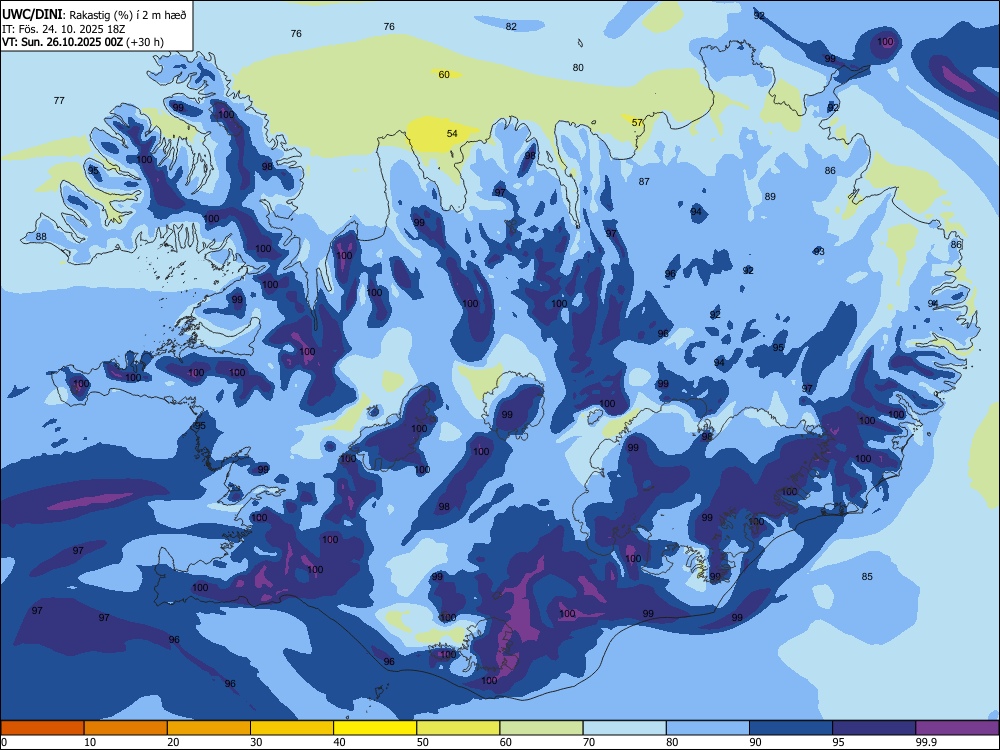Click the medium blue 90–95 legend swatch
This screenshot has height=750, width=1000.
[x=791, y=728]
